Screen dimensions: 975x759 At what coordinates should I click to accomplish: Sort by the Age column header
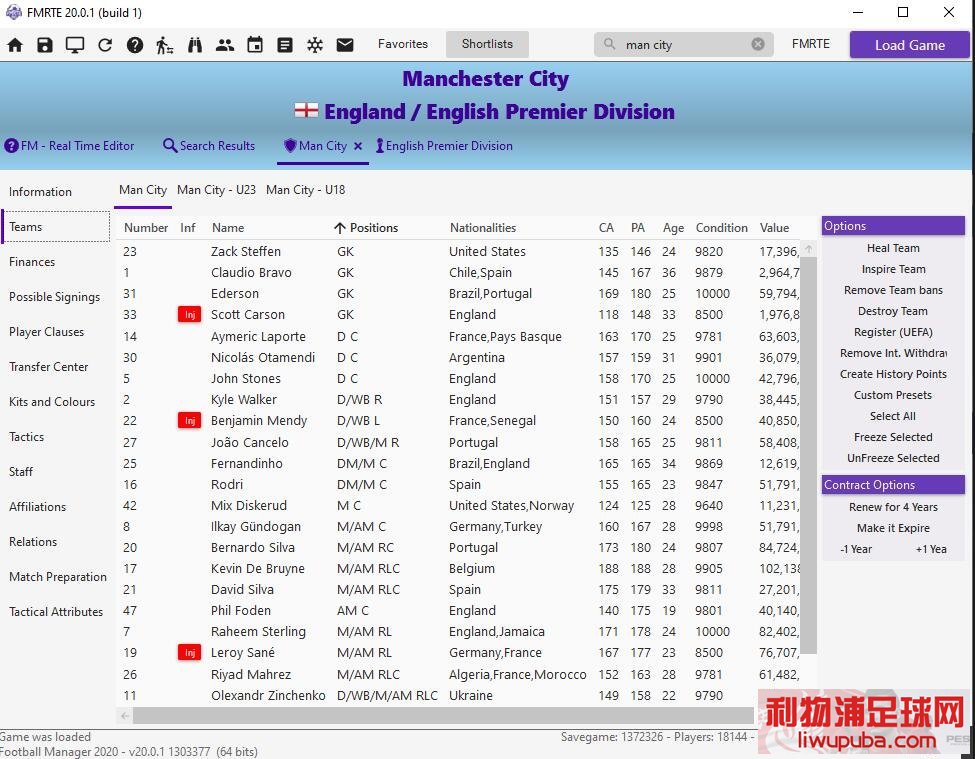(673, 228)
